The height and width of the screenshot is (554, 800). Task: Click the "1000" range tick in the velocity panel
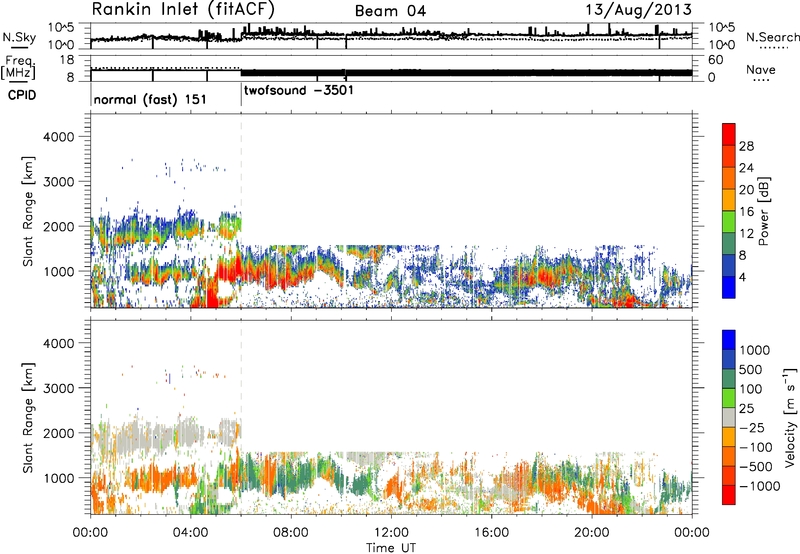tap(59, 477)
